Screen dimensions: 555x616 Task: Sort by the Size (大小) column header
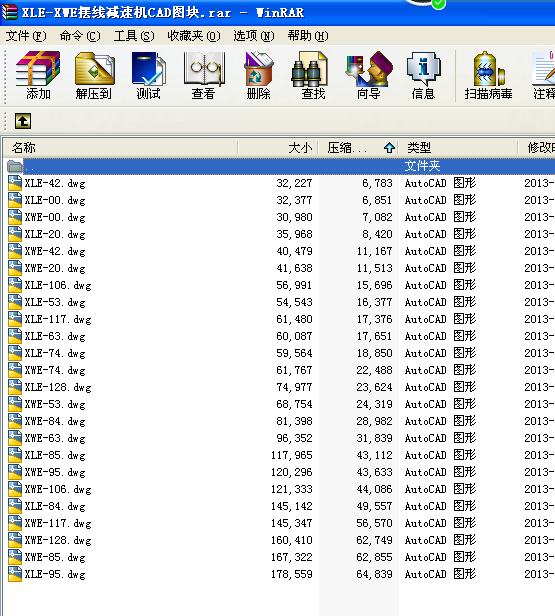coord(278,148)
